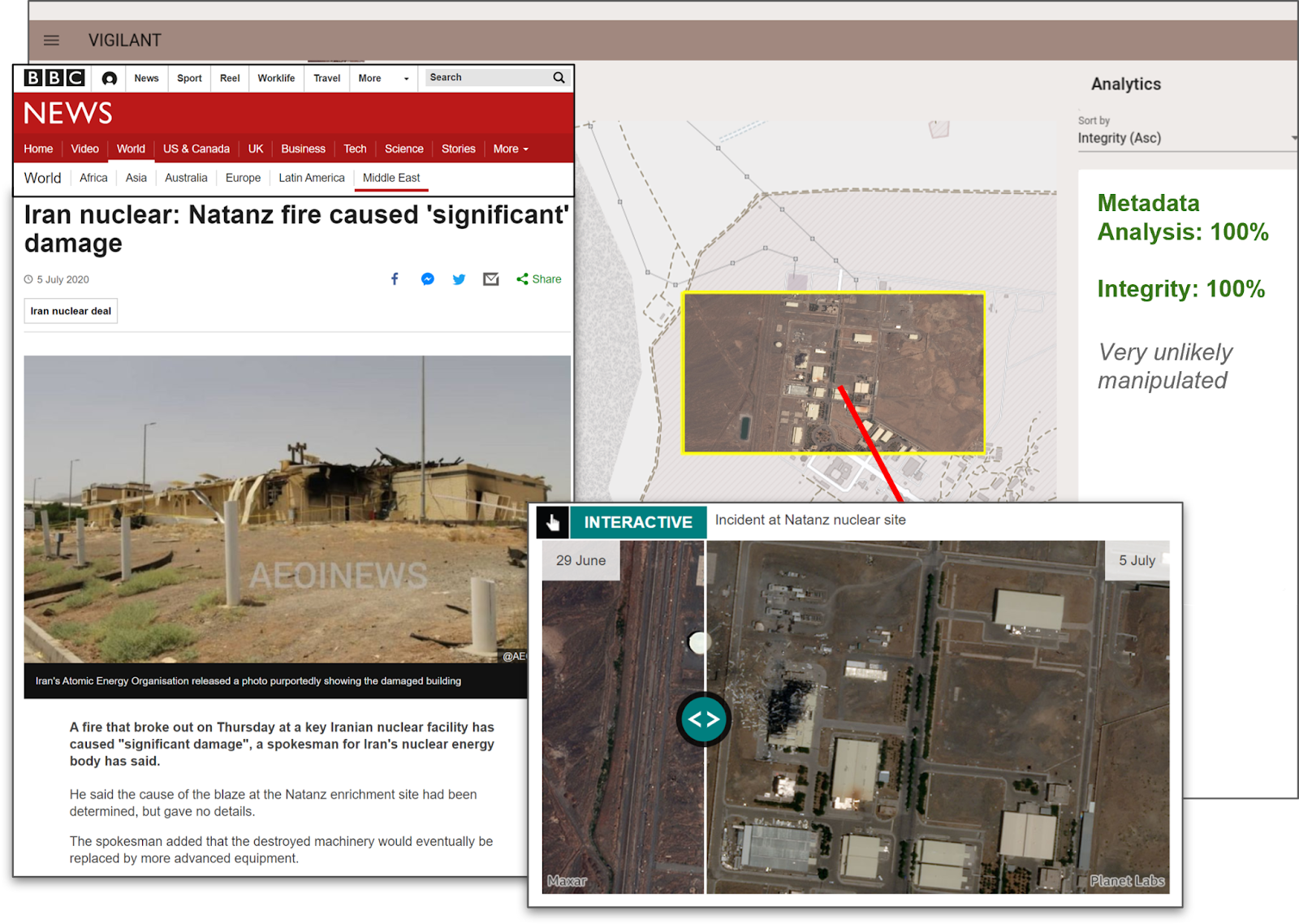Click the 'Metadata Analysis: 100%' result
This screenshot has height=924, width=1299.
click(1183, 218)
